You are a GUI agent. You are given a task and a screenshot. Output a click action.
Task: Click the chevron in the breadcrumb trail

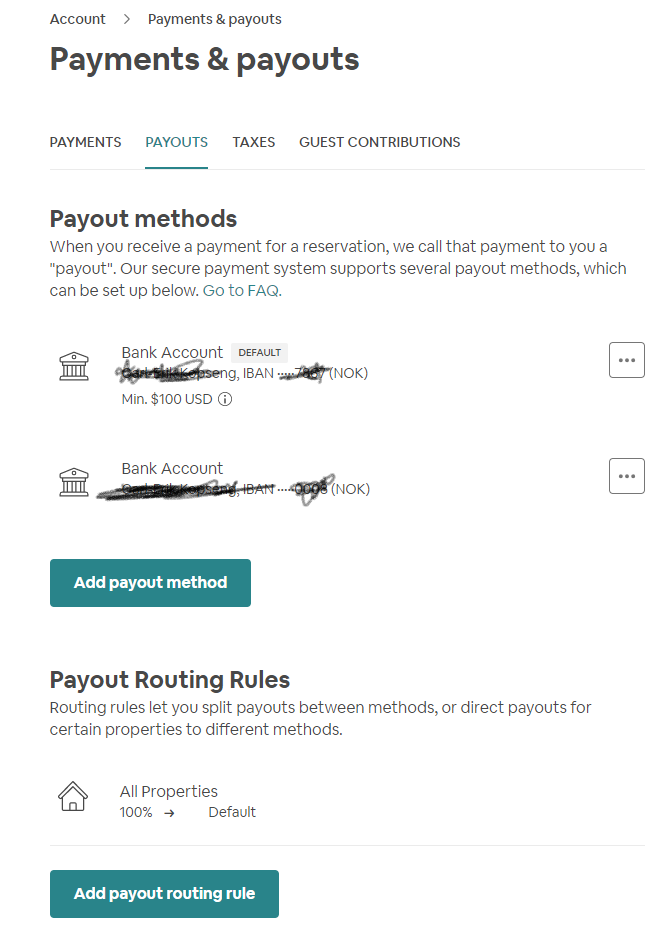pyautogui.click(x=125, y=18)
